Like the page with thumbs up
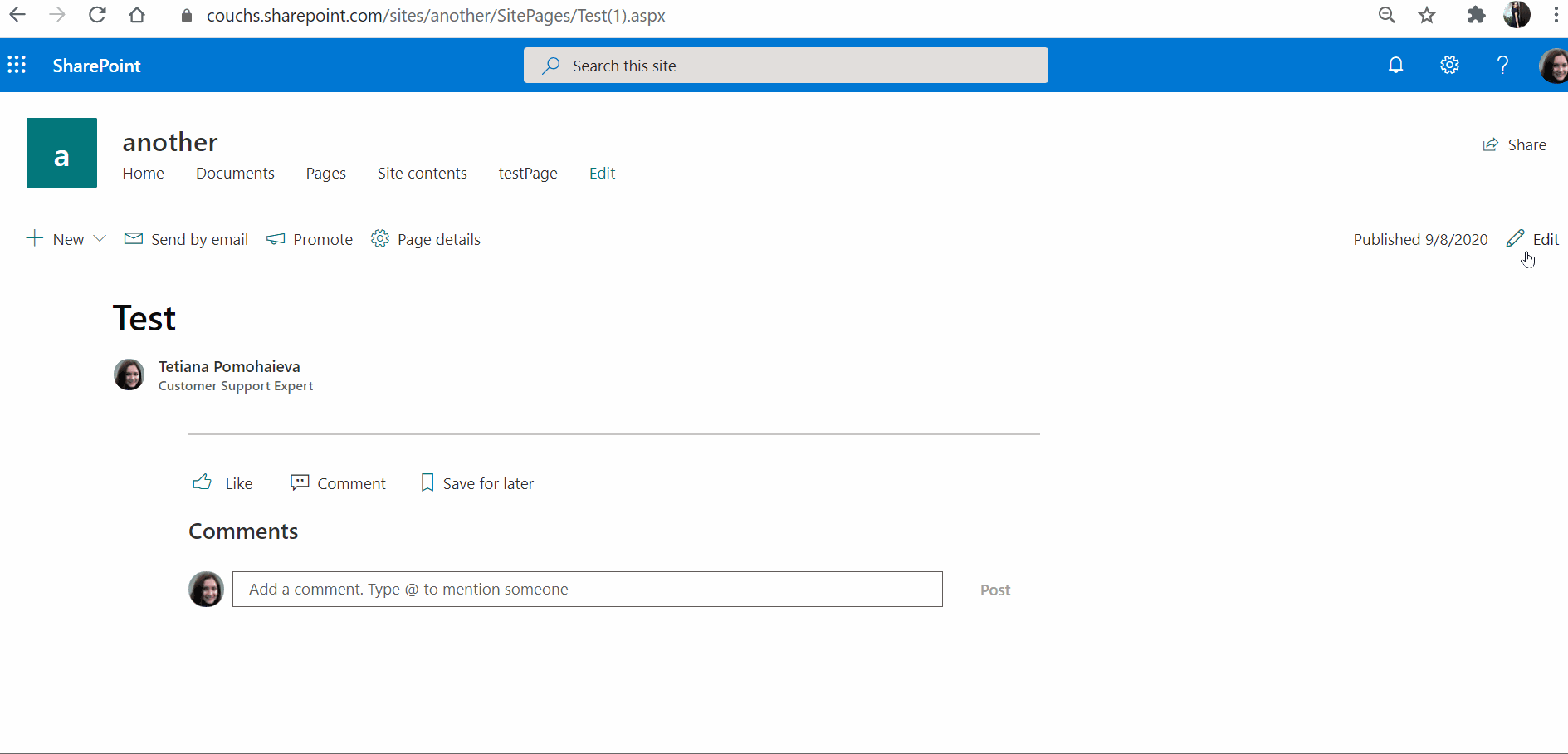This screenshot has width=1568, height=754. [x=222, y=483]
